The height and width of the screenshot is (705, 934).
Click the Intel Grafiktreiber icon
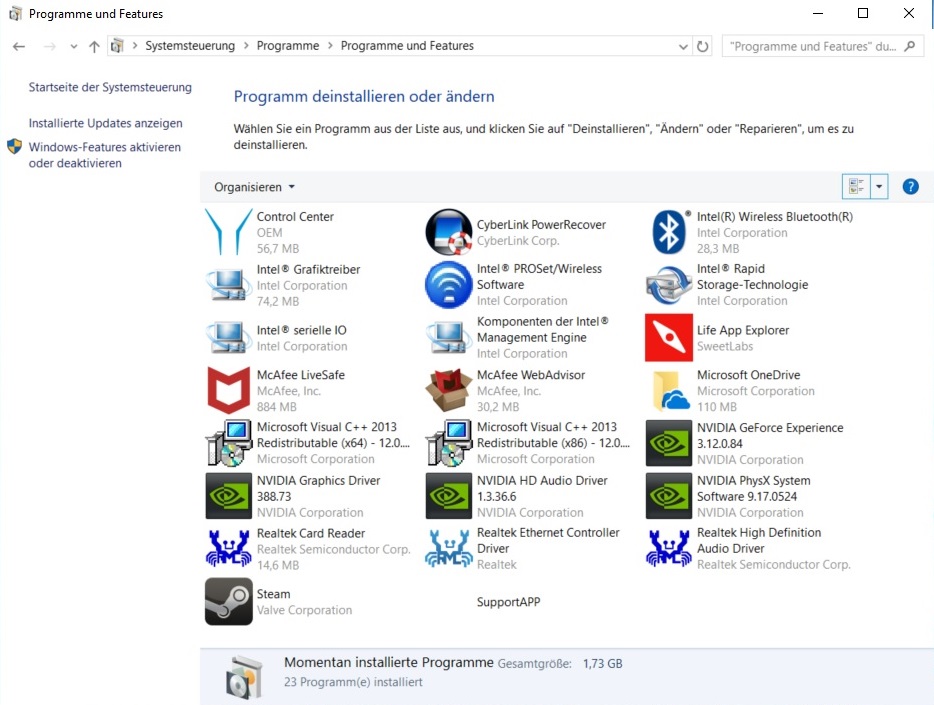[x=227, y=285]
